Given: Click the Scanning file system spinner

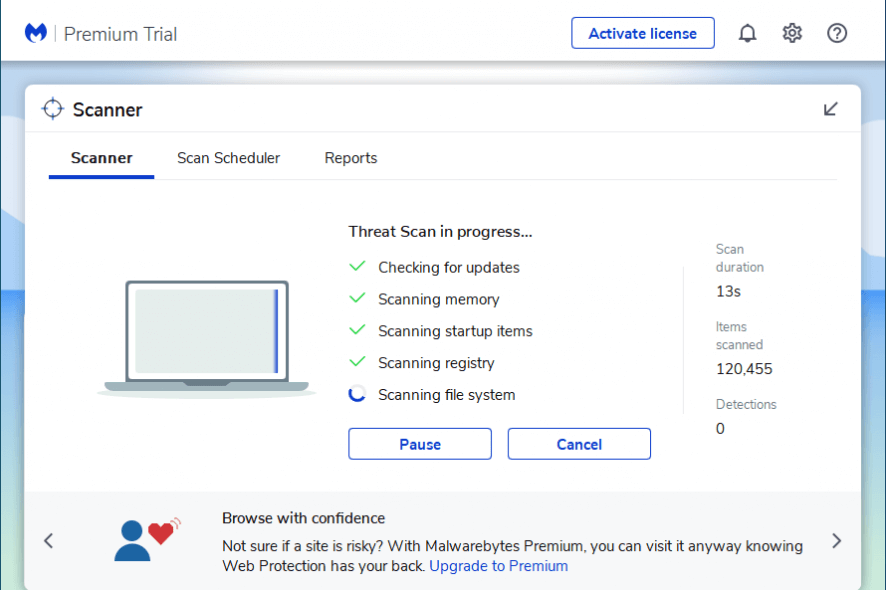Looking at the screenshot, I should (x=357, y=394).
